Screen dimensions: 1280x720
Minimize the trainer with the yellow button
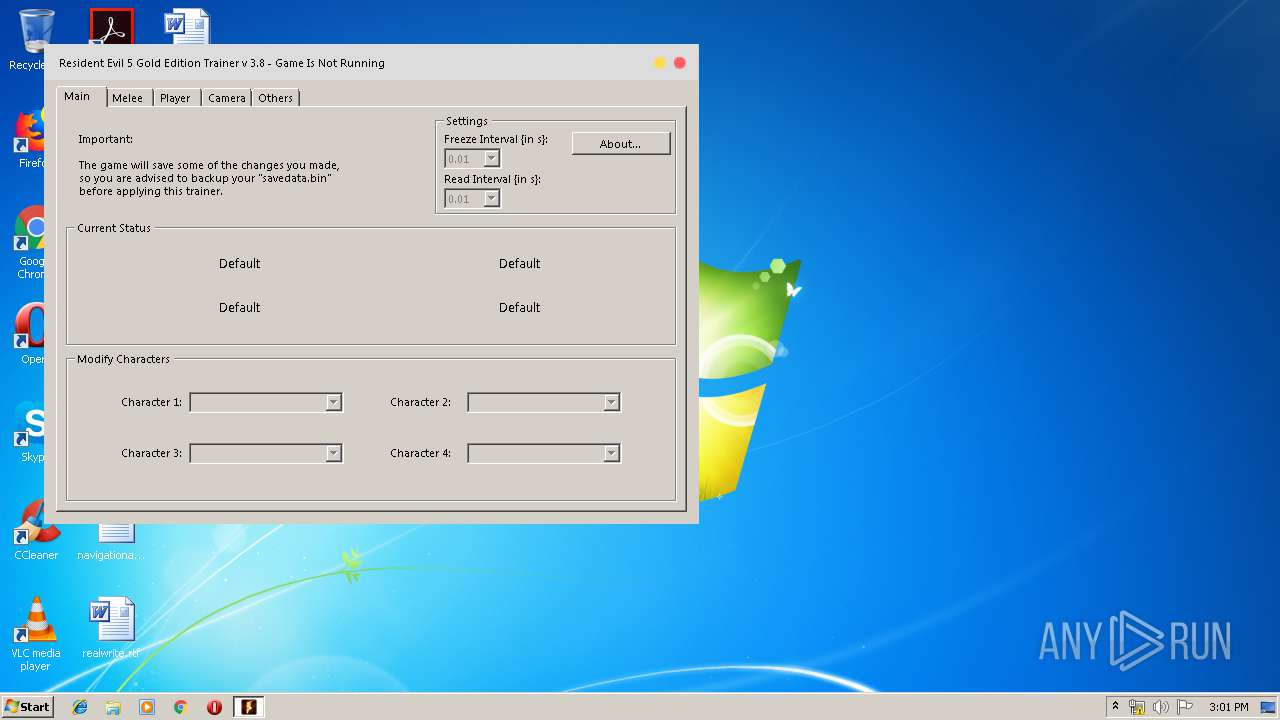(x=659, y=63)
